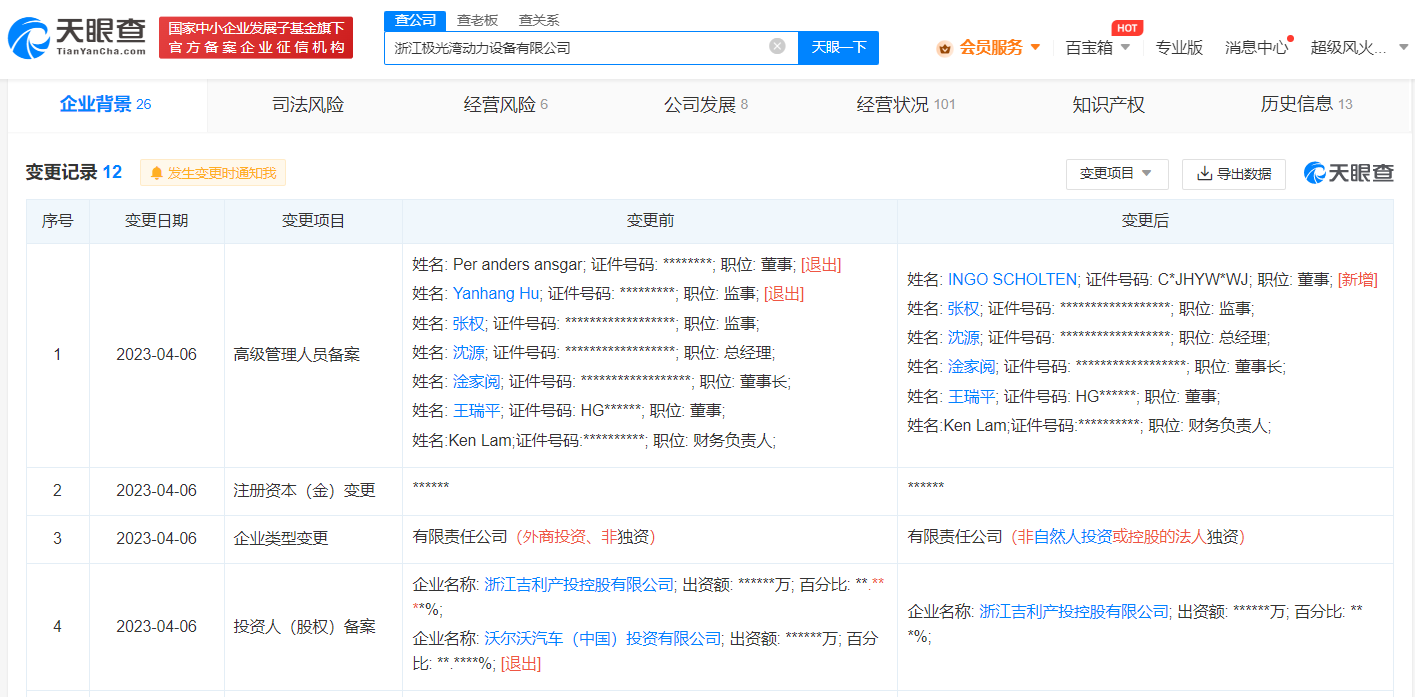Open the 变更项目 filter dropdown

(1117, 173)
